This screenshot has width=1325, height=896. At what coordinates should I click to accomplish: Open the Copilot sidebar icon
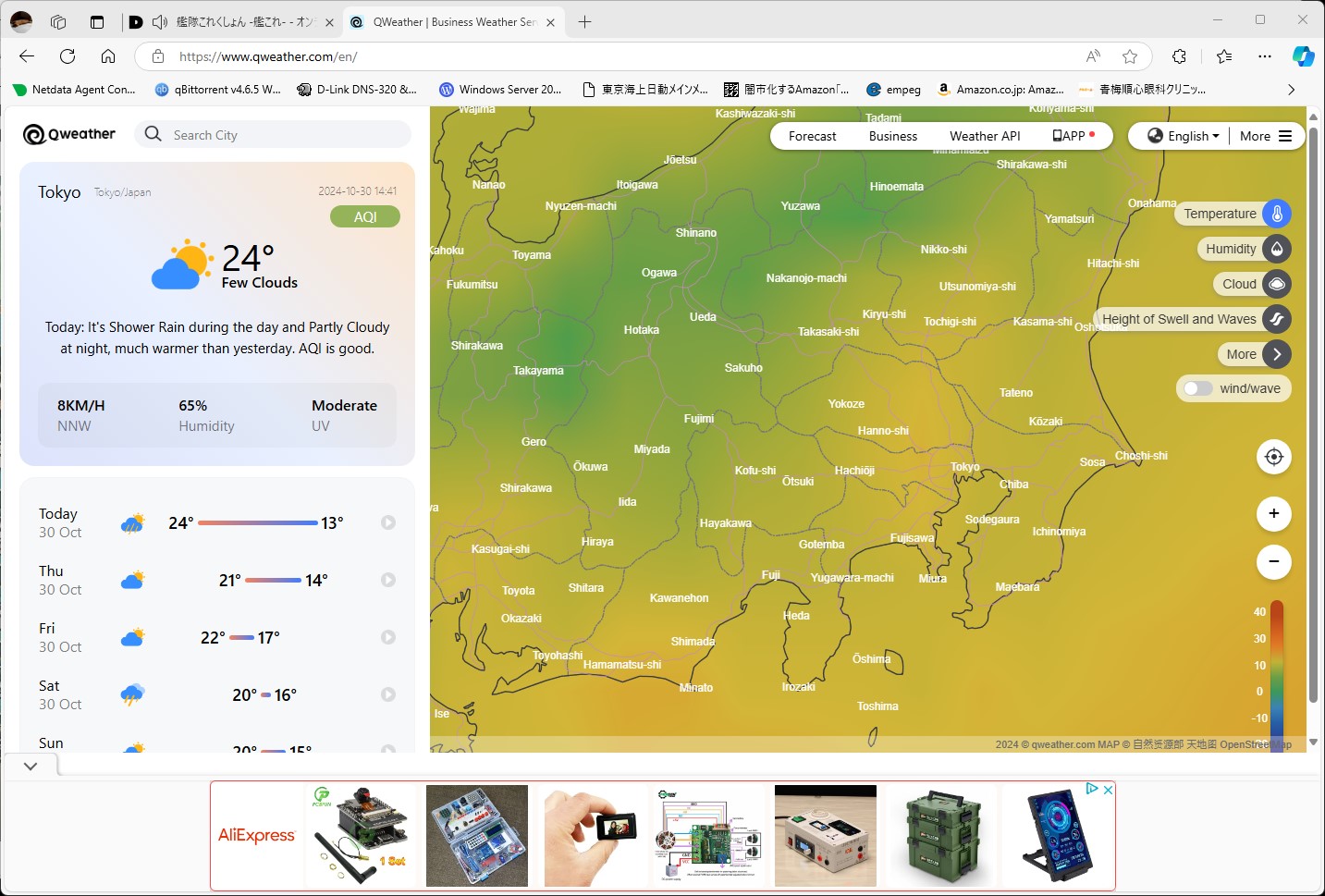tap(1304, 56)
